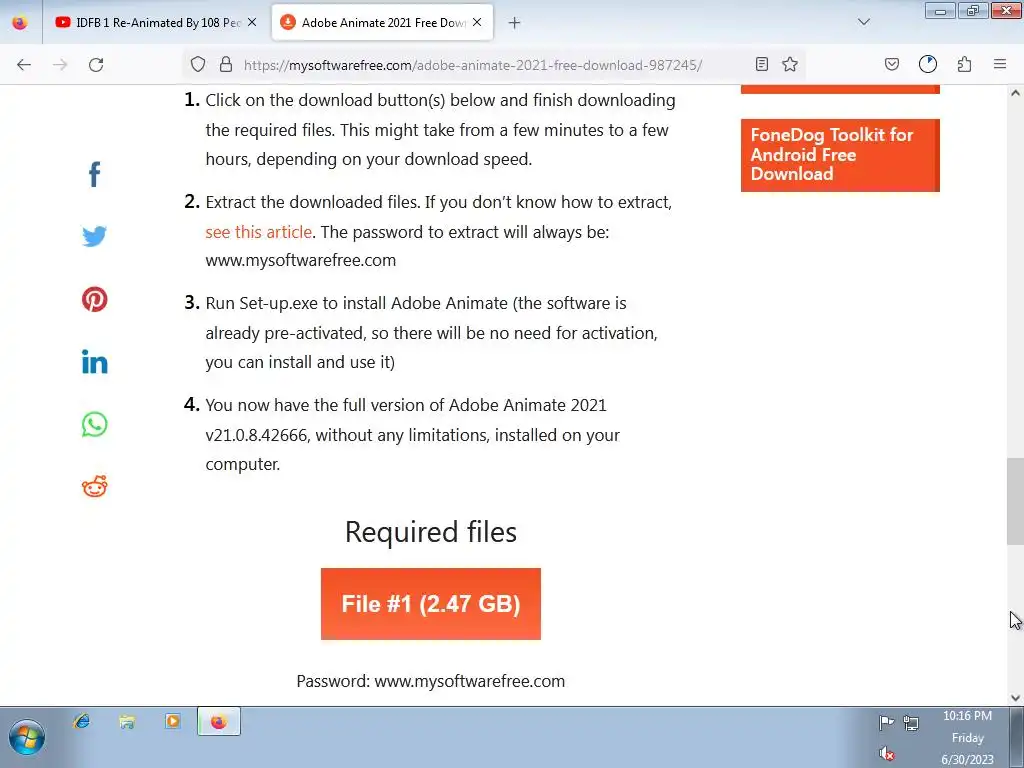Image resolution: width=1024 pixels, height=768 pixels.
Task: Launch Windows Media Player from taskbar
Action: 172,722
